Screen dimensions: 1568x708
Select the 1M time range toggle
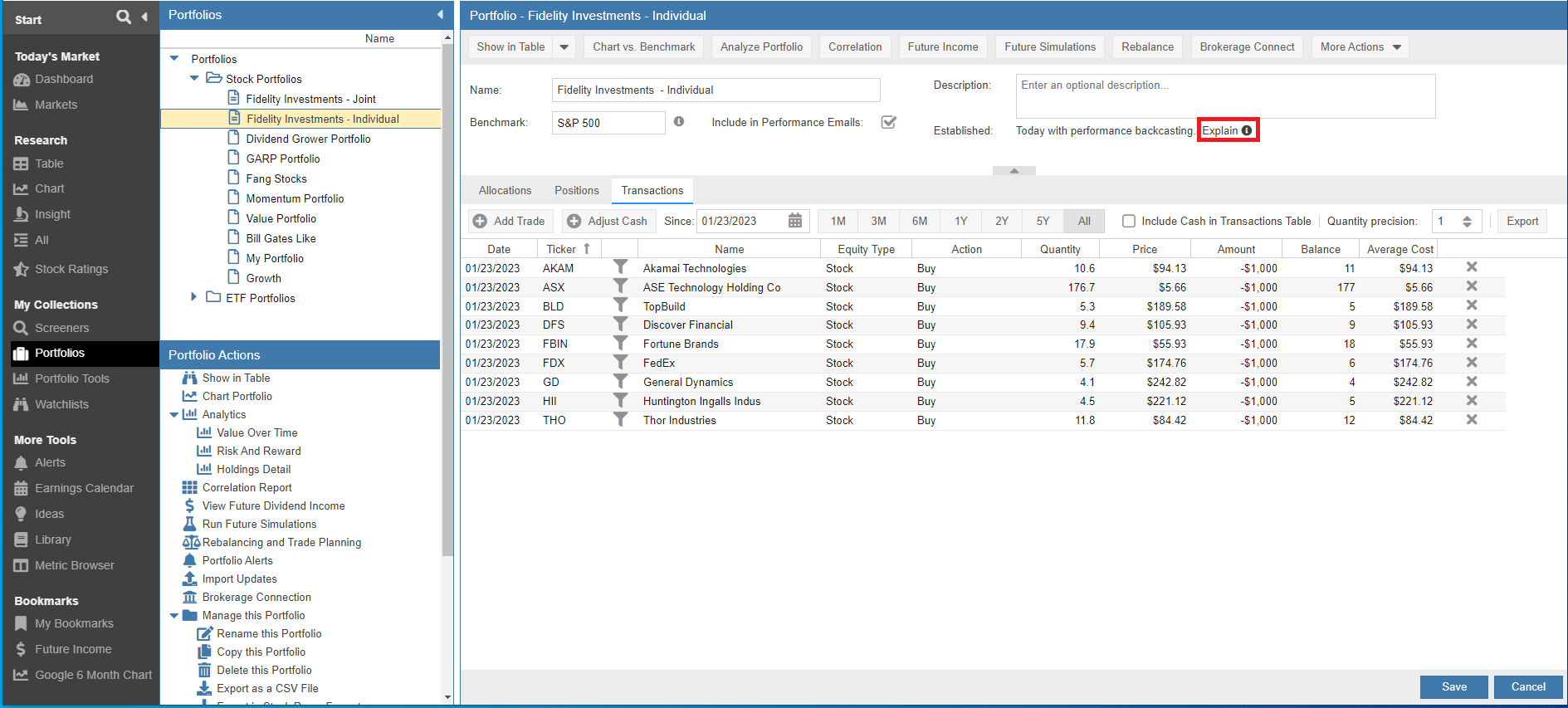[x=838, y=221]
